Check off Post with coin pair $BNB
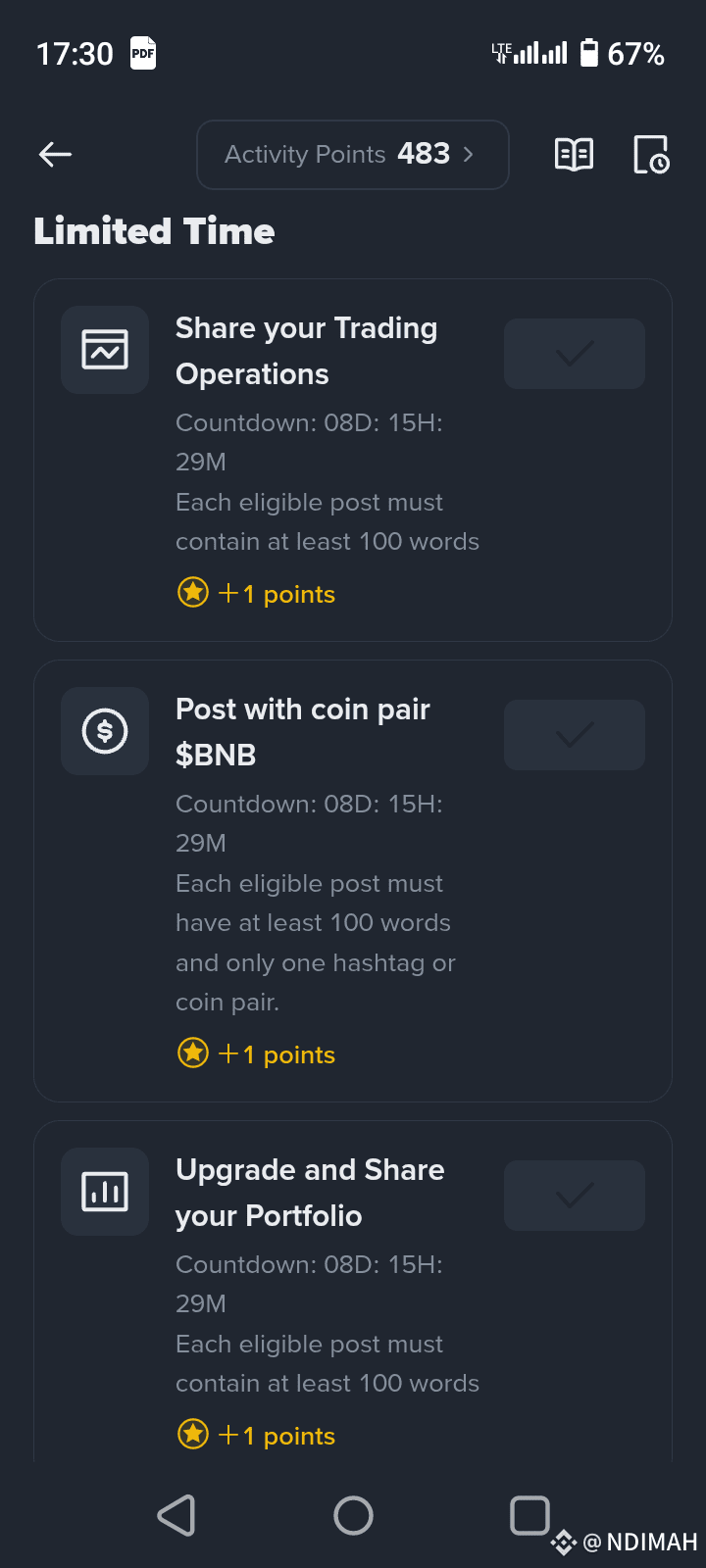The height and width of the screenshot is (1568, 706). pyautogui.click(x=575, y=735)
